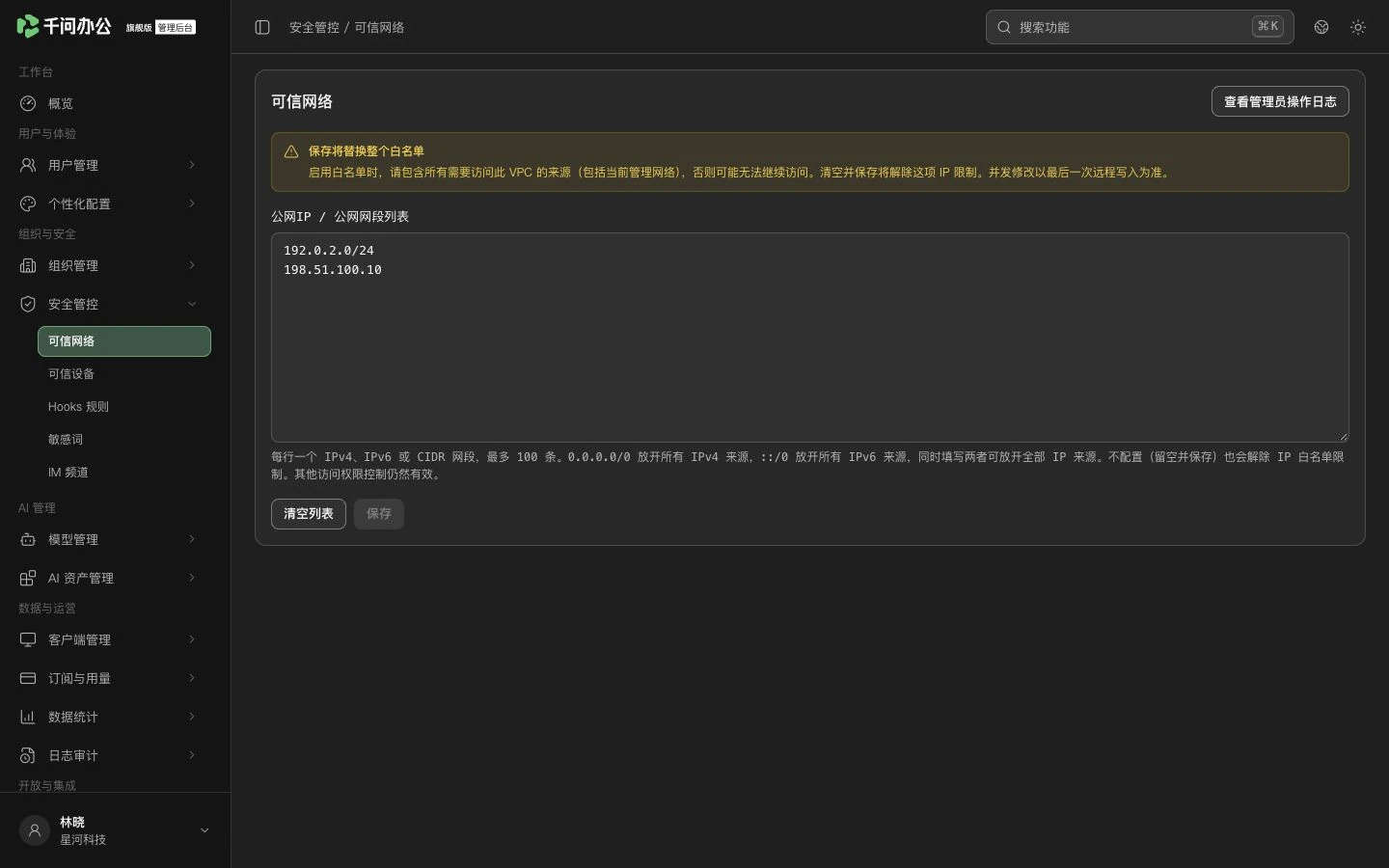Viewport: 1389px width, 868px height.
Task: Click the 个性化配置 palette icon
Action: (x=28, y=203)
